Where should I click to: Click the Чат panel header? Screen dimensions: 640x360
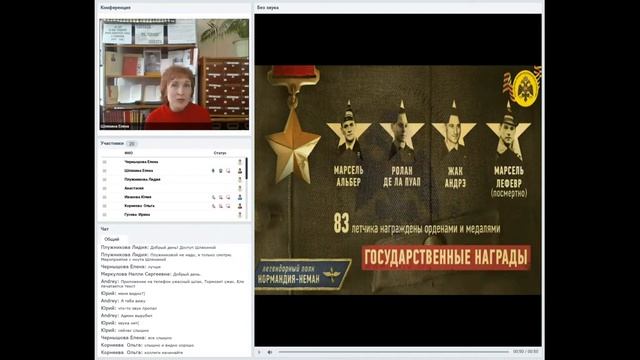point(104,229)
